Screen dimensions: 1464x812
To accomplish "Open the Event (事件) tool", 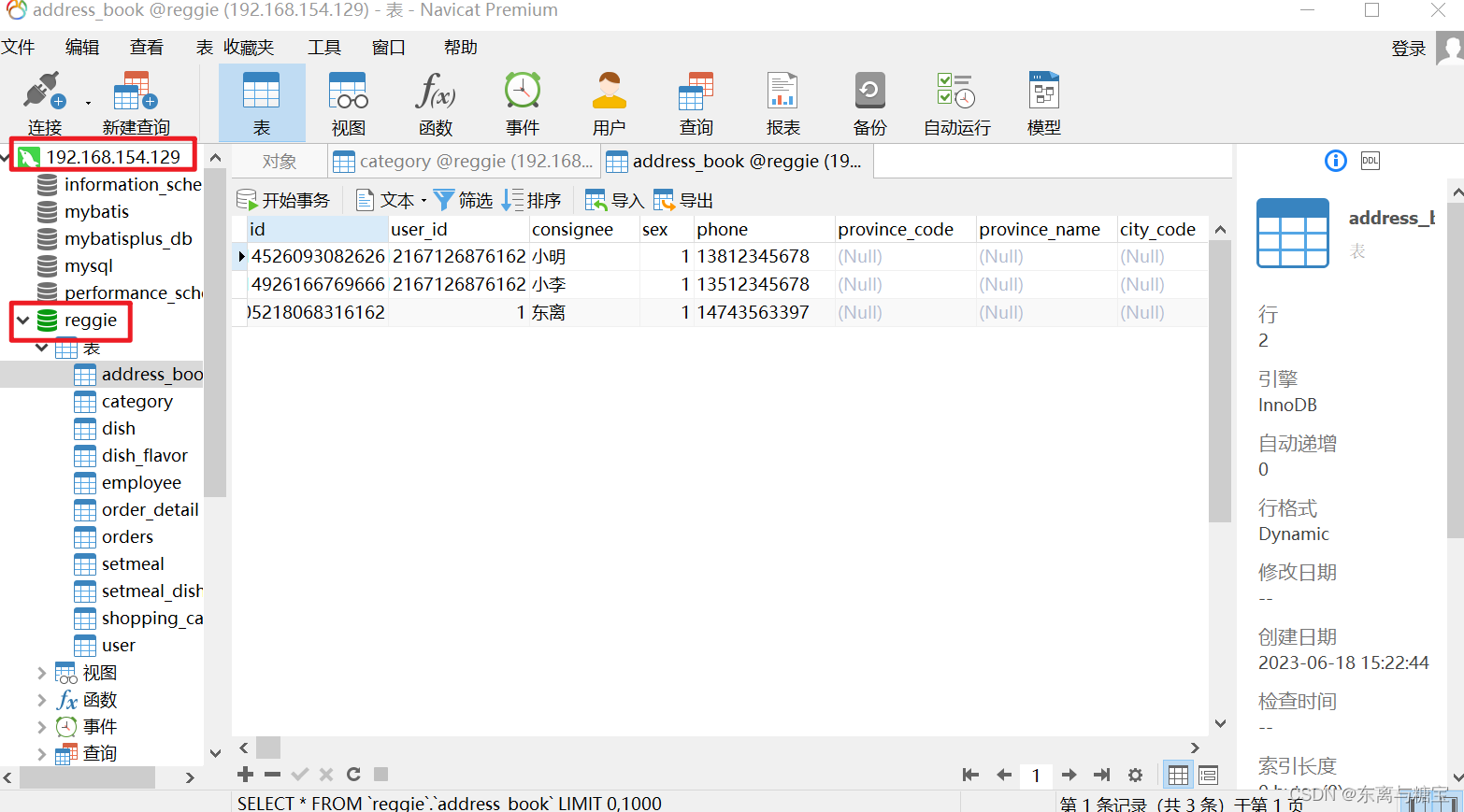I will click(x=523, y=104).
